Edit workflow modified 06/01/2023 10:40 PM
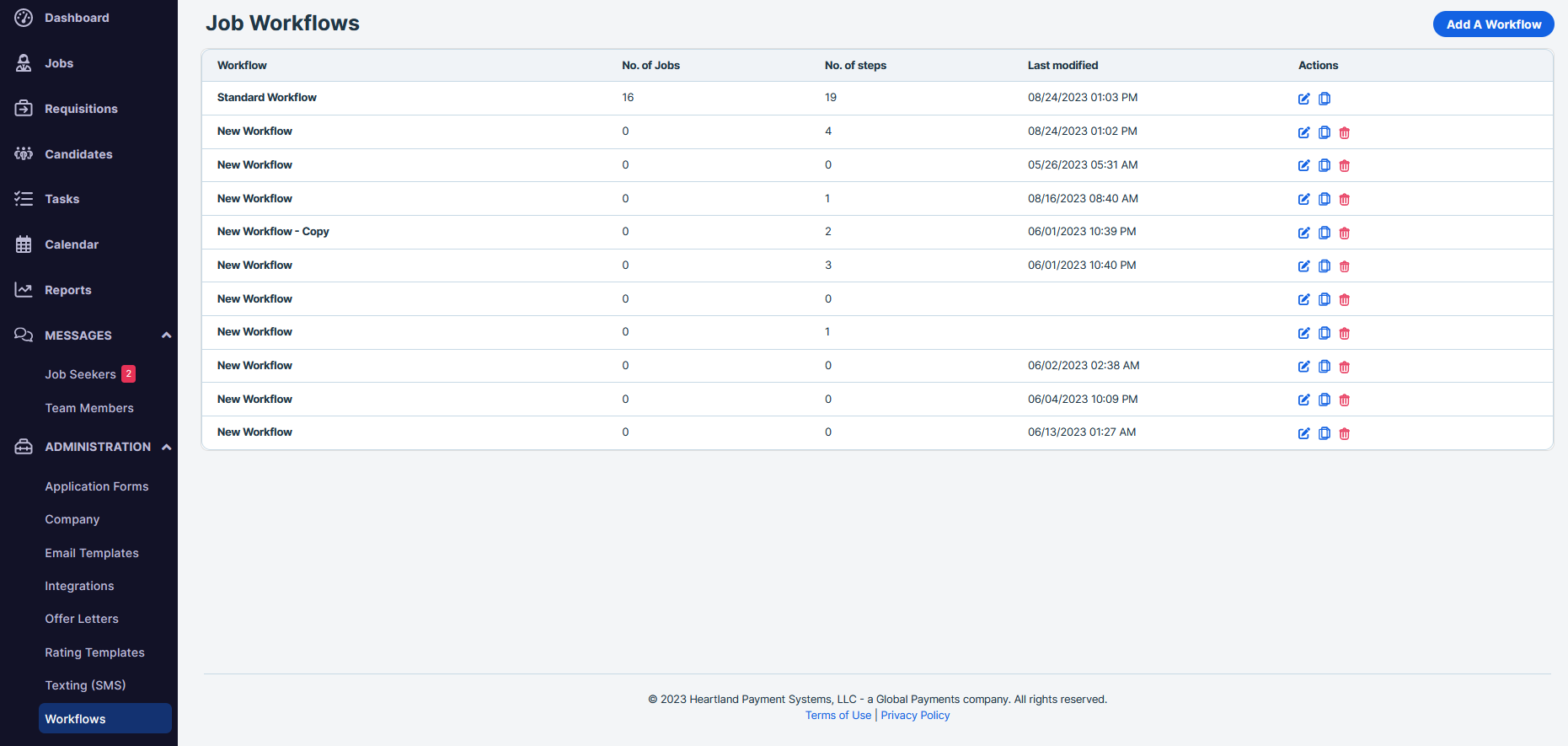 click(x=1303, y=266)
